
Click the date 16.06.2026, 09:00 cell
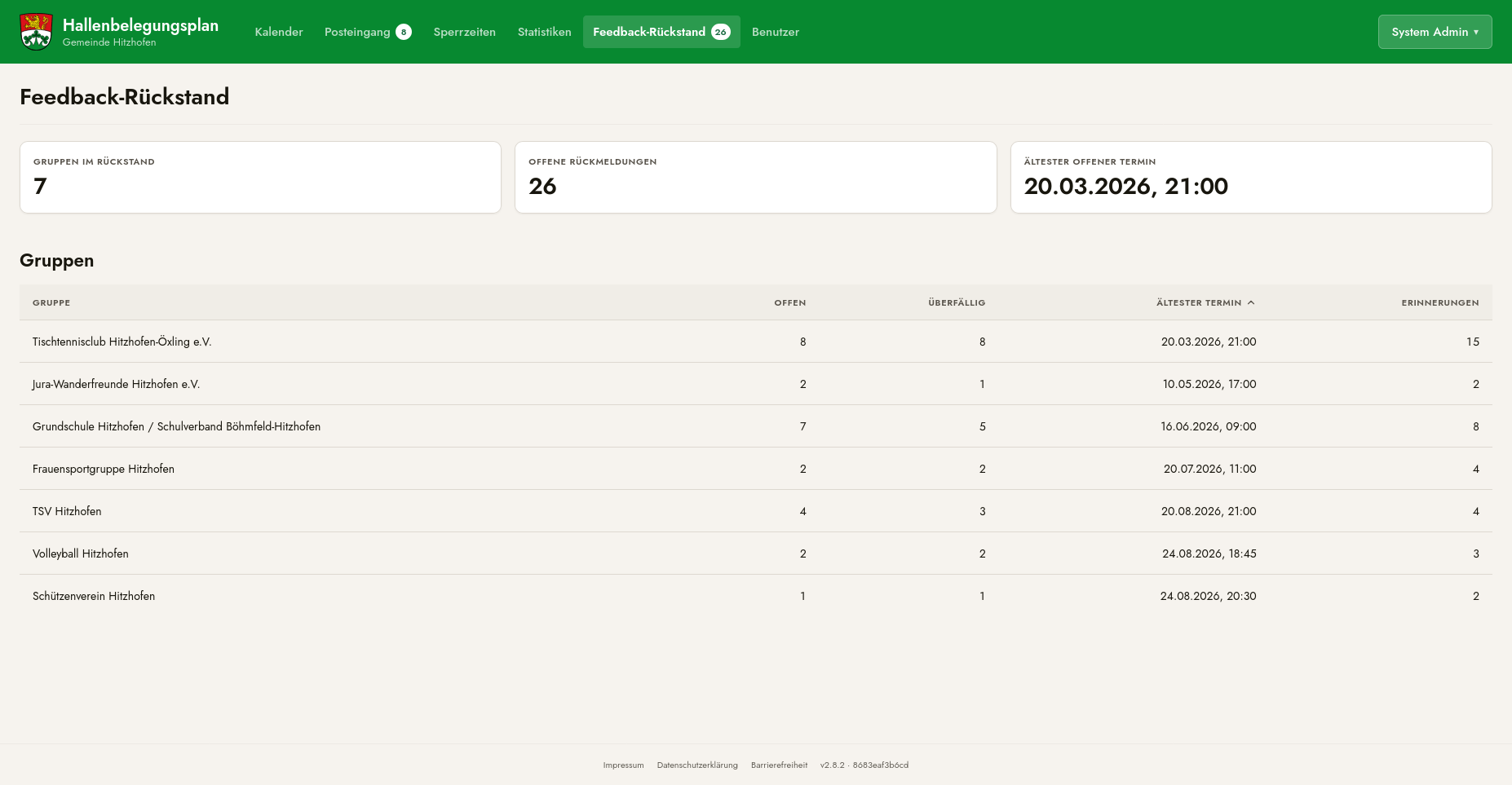coord(1209,426)
